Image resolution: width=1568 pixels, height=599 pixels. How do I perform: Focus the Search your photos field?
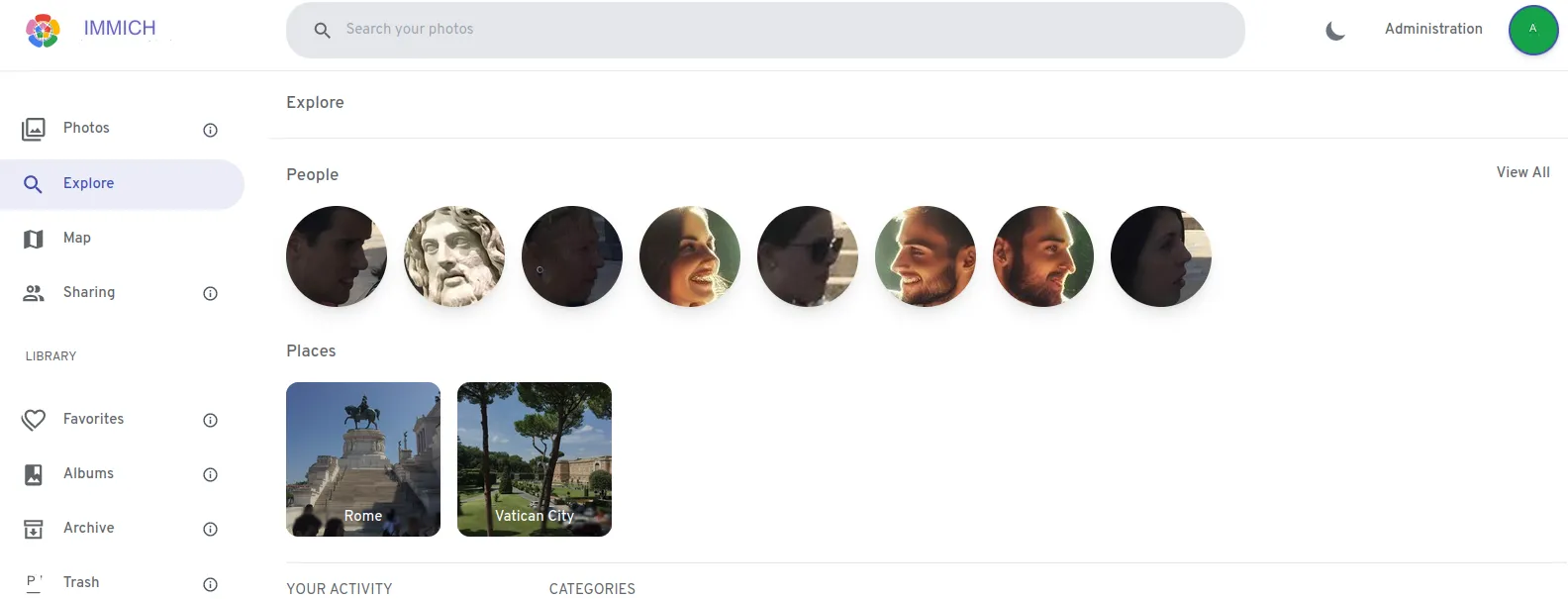(765, 30)
